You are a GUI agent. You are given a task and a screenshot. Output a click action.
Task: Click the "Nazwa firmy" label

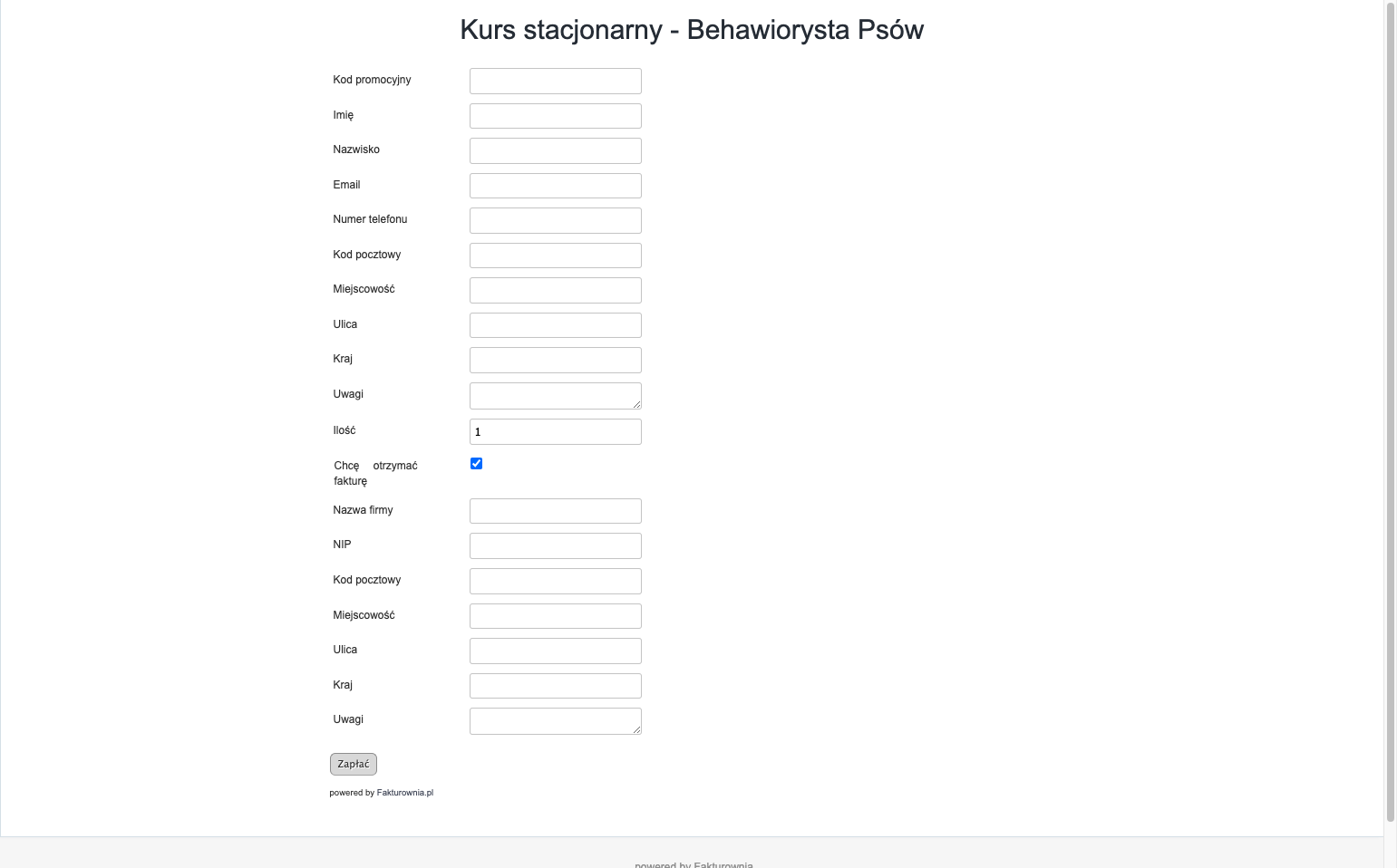point(363,510)
